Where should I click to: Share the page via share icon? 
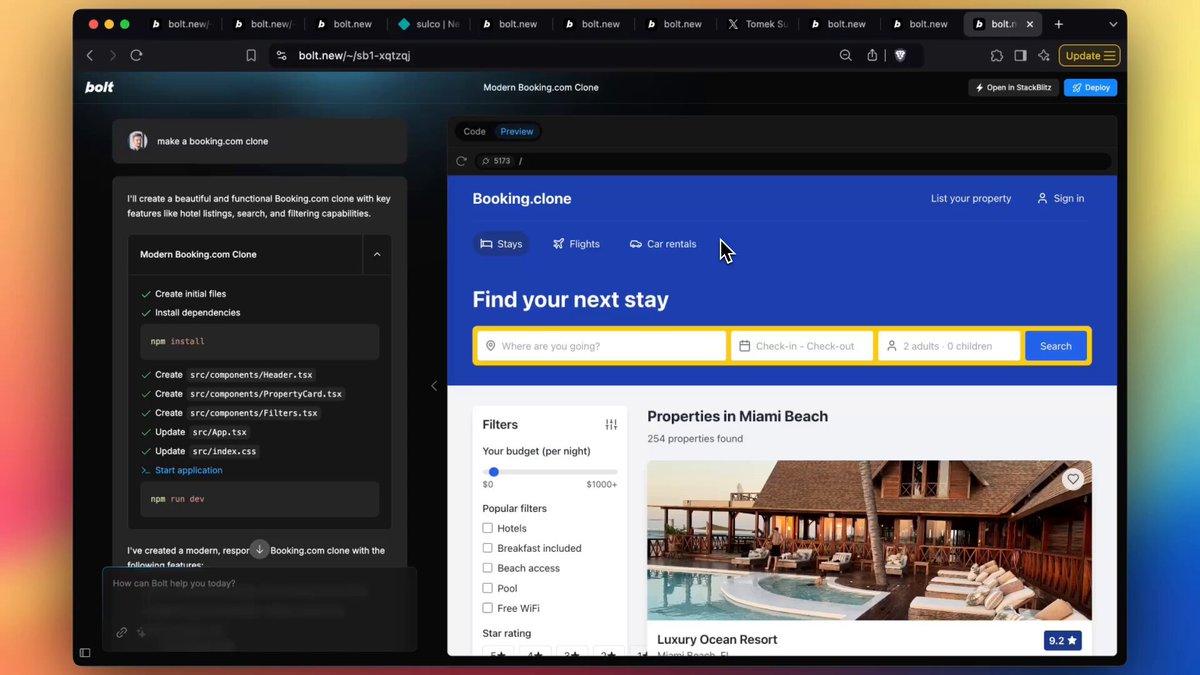[x=872, y=56]
